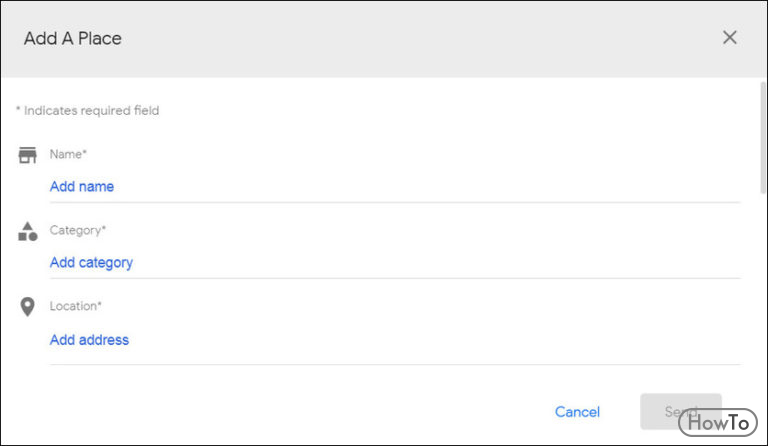Click the greyed-out Send button
The height and width of the screenshot is (446, 768).
click(x=681, y=411)
